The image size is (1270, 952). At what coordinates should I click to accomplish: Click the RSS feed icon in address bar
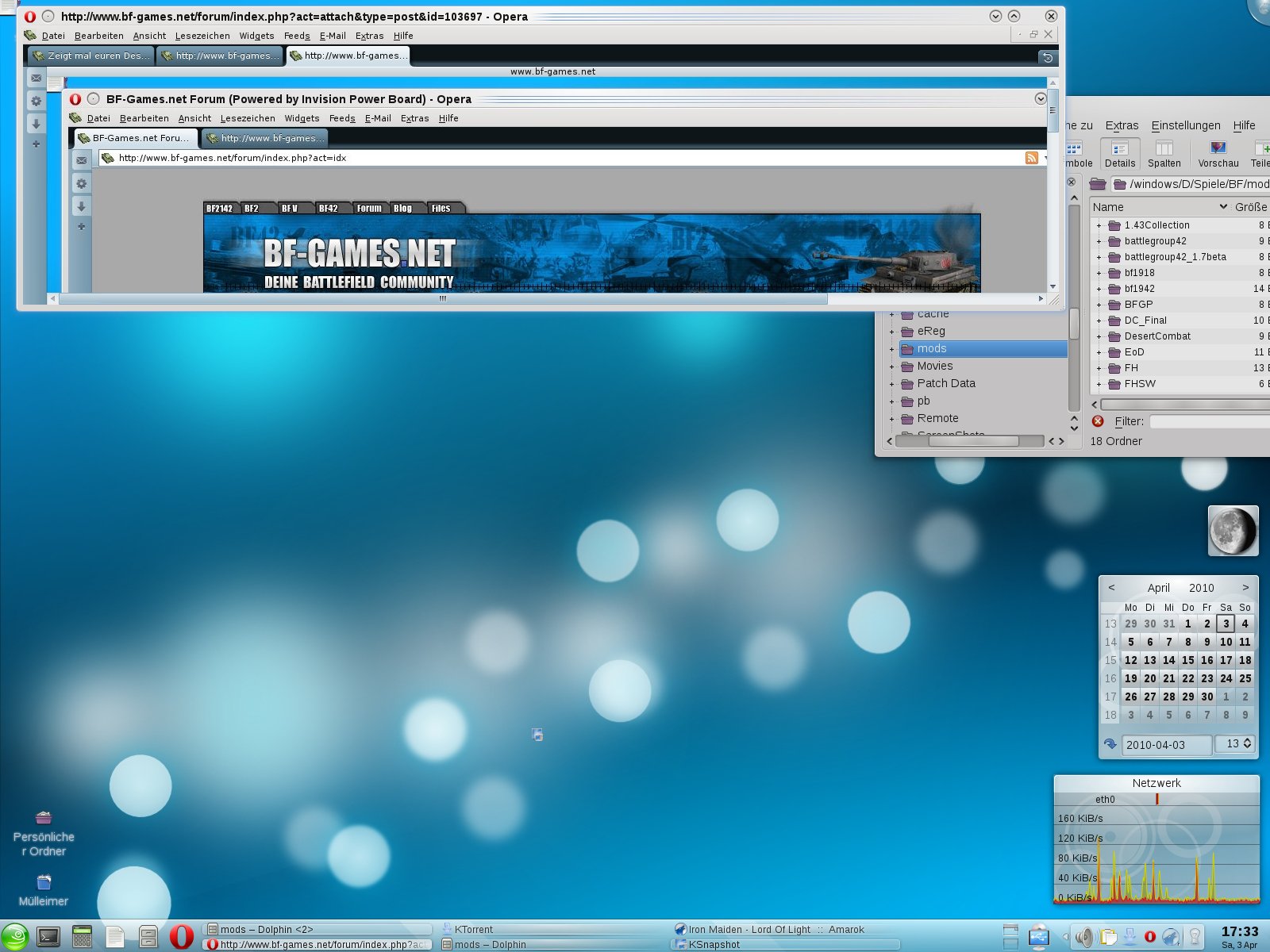coord(1031,158)
